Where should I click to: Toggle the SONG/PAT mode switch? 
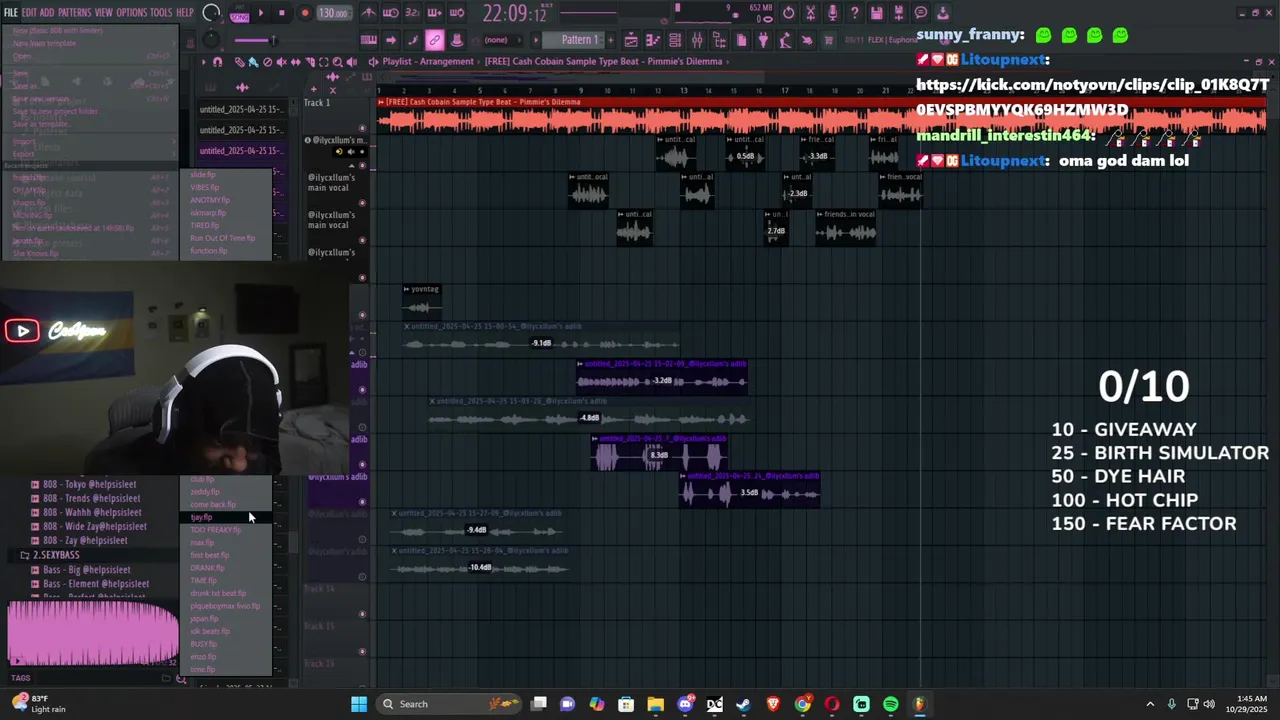[239, 15]
